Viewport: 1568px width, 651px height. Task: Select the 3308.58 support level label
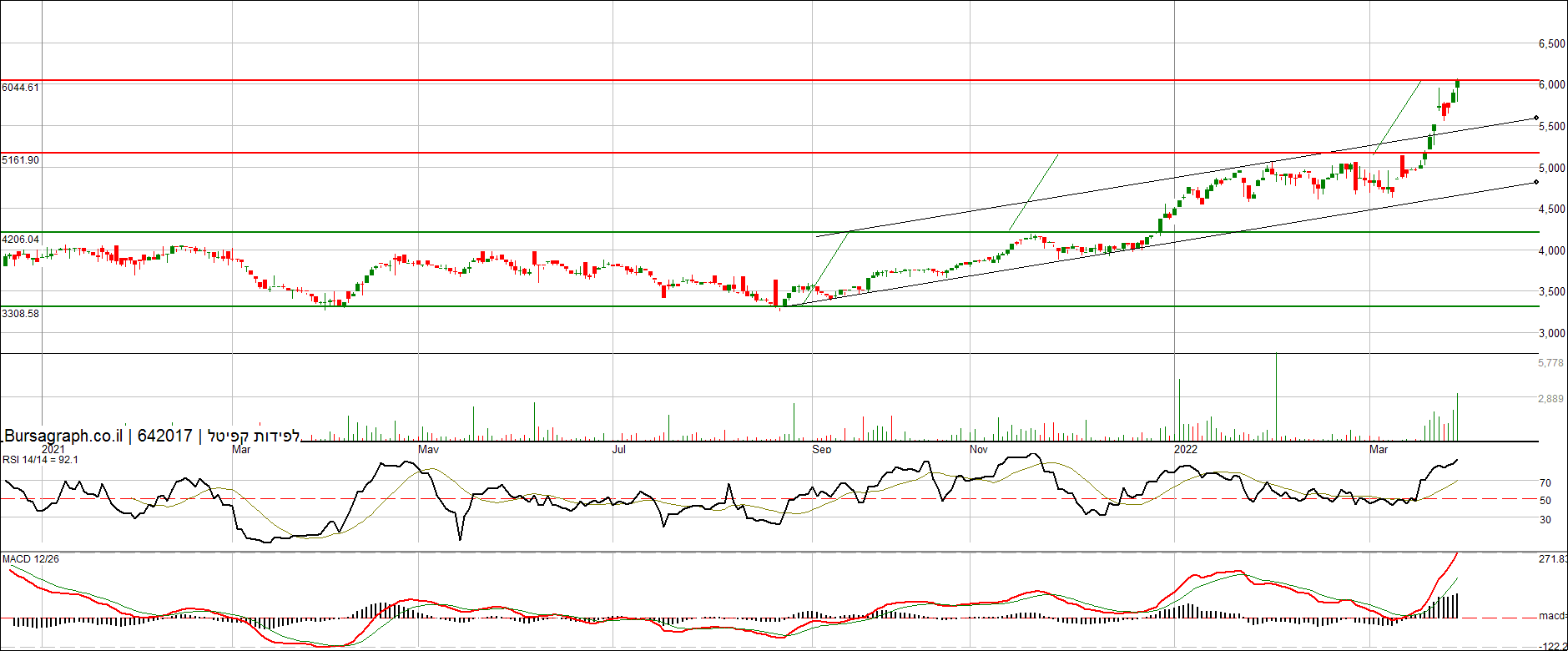21,314
